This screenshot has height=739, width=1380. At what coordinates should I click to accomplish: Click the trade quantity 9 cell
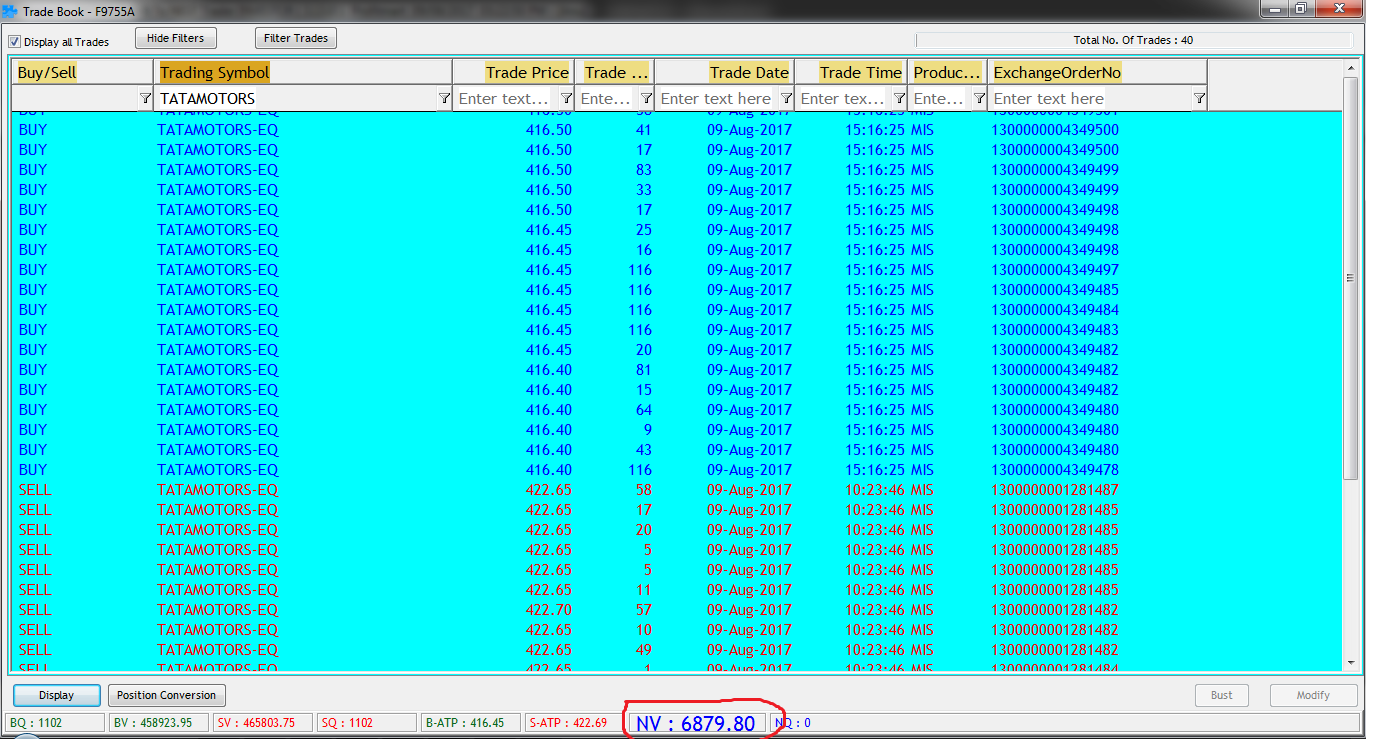(x=647, y=430)
